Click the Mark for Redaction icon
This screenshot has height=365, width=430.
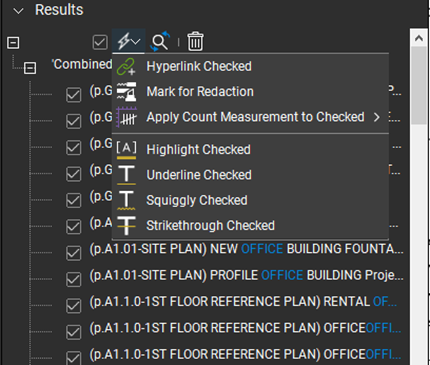point(126,92)
